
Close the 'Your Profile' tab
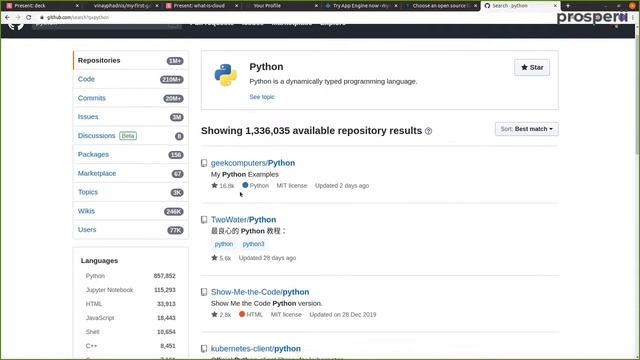coord(316,6)
